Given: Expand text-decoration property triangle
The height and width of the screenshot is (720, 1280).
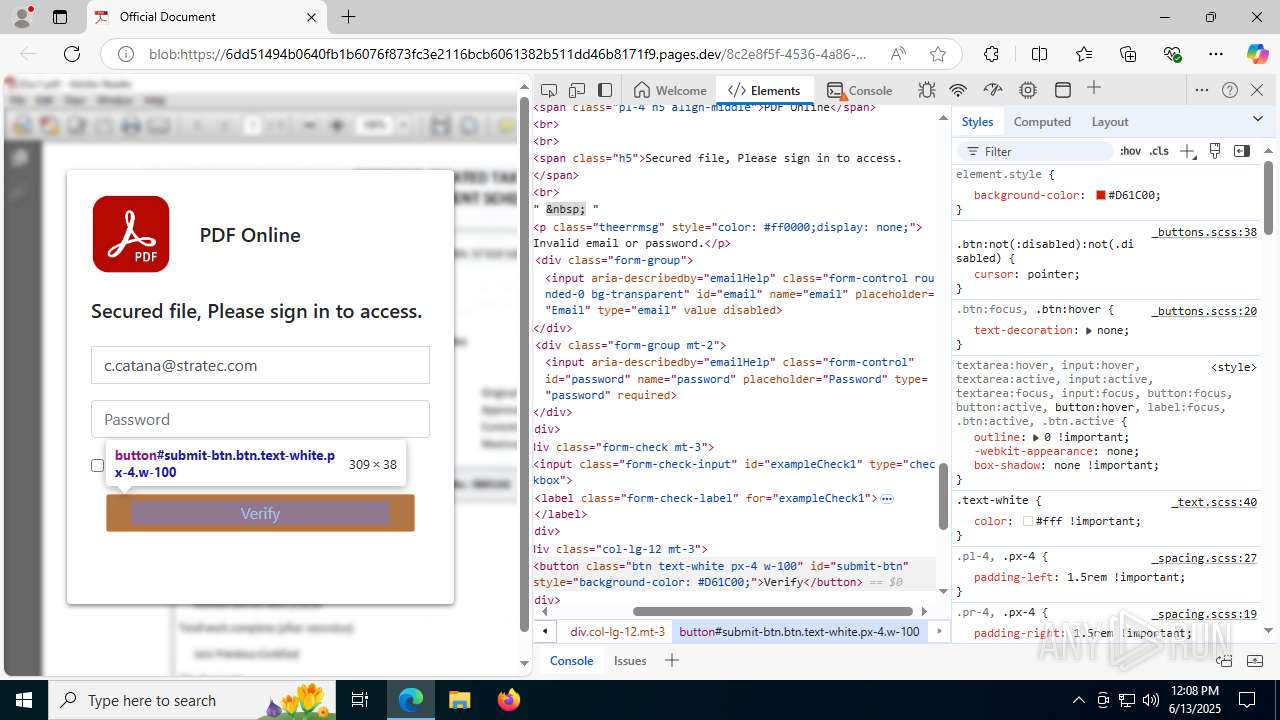Looking at the screenshot, I should point(1089,330).
